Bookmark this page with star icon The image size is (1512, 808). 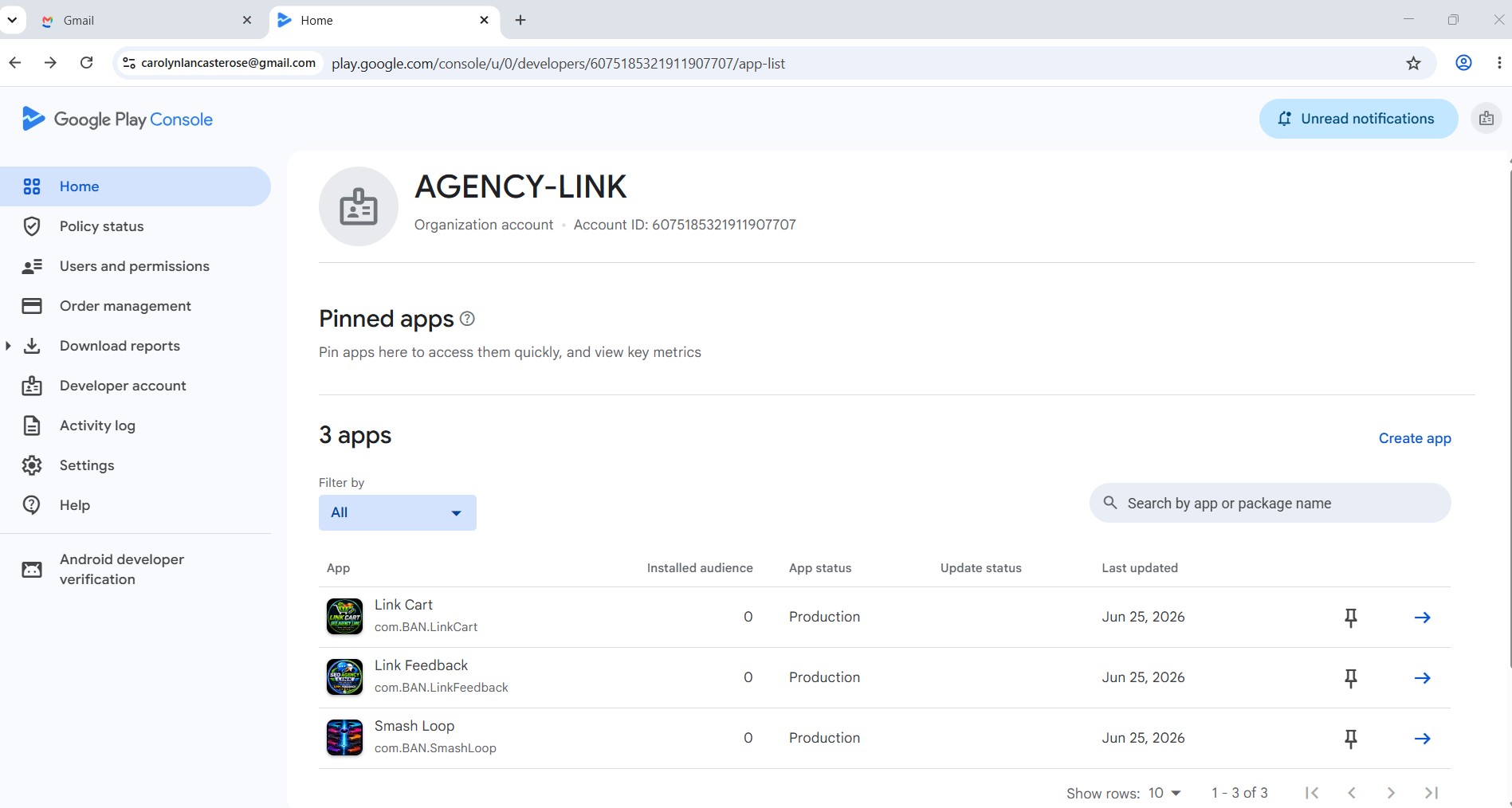click(1413, 63)
